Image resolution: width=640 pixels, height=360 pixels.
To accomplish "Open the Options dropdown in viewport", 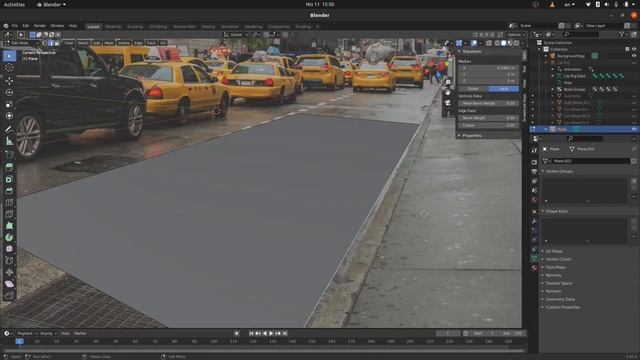I will pyautogui.click(x=516, y=35).
